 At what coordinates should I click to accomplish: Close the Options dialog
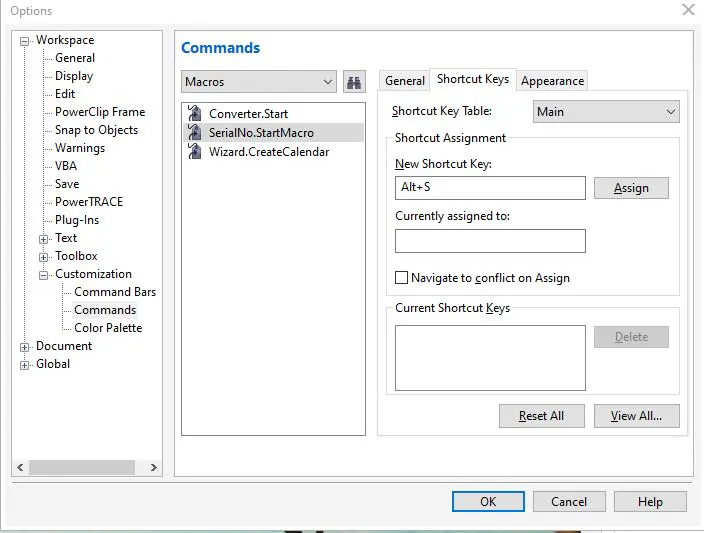[x=688, y=9]
